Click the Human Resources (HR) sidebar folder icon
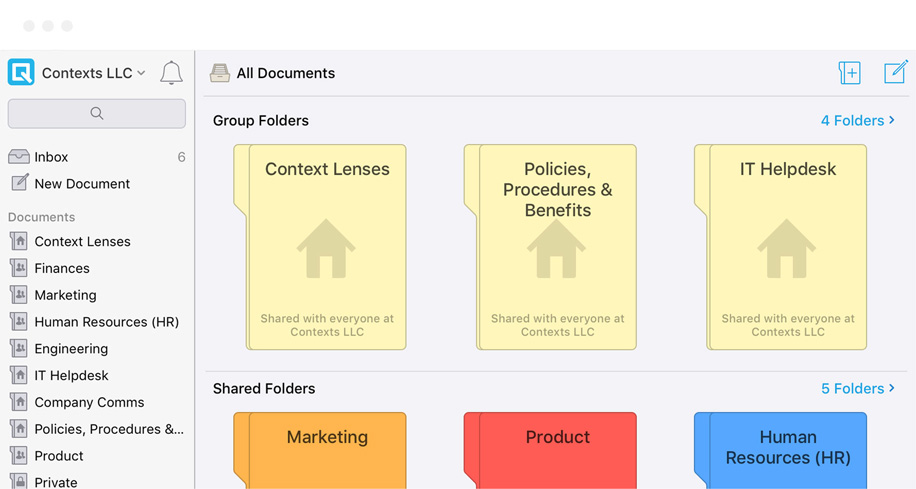The height and width of the screenshot is (489, 916). [19, 322]
